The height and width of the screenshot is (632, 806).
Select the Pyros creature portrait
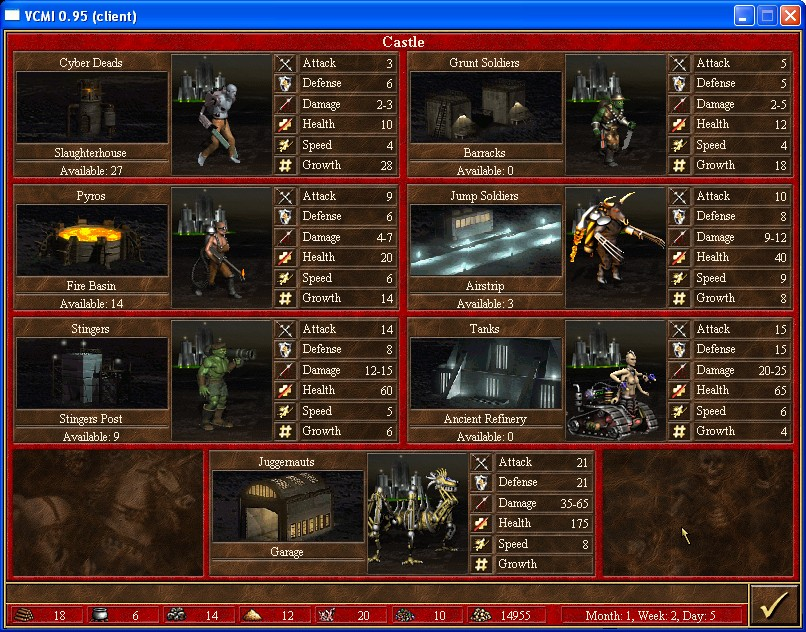click(222, 247)
